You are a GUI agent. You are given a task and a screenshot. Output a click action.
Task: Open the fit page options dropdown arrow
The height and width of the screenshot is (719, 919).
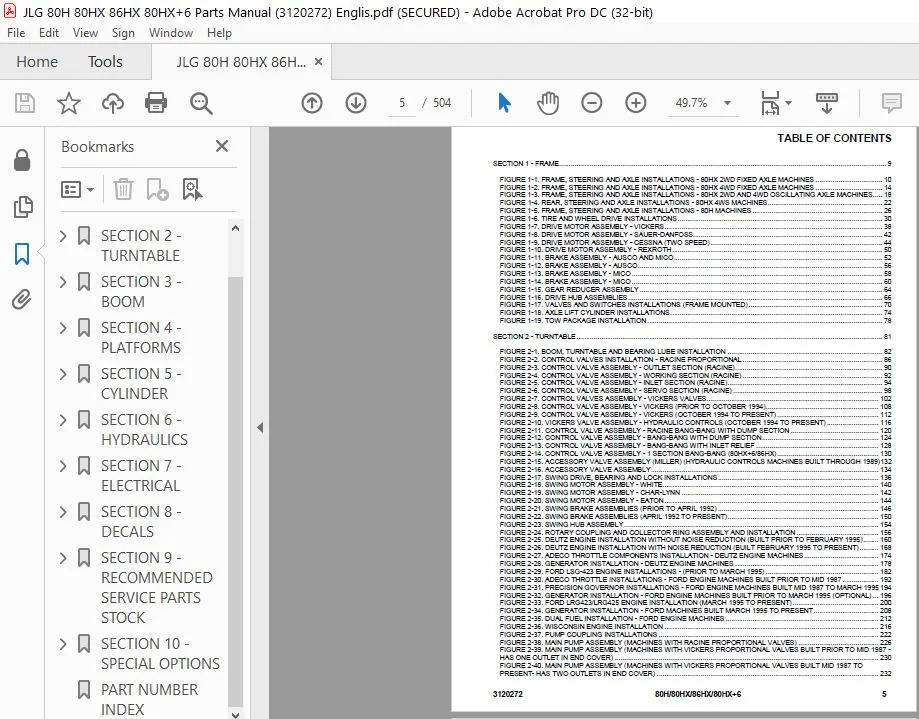[788, 103]
